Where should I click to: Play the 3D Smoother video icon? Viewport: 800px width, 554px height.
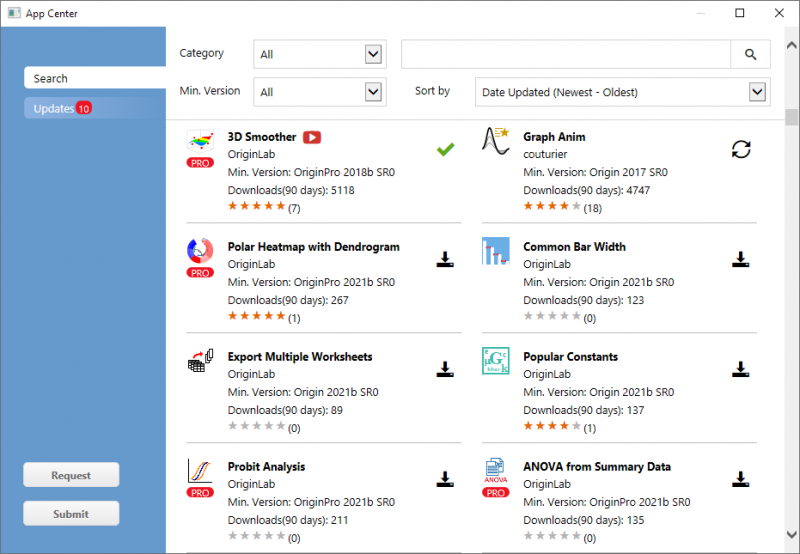(x=312, y=137)
